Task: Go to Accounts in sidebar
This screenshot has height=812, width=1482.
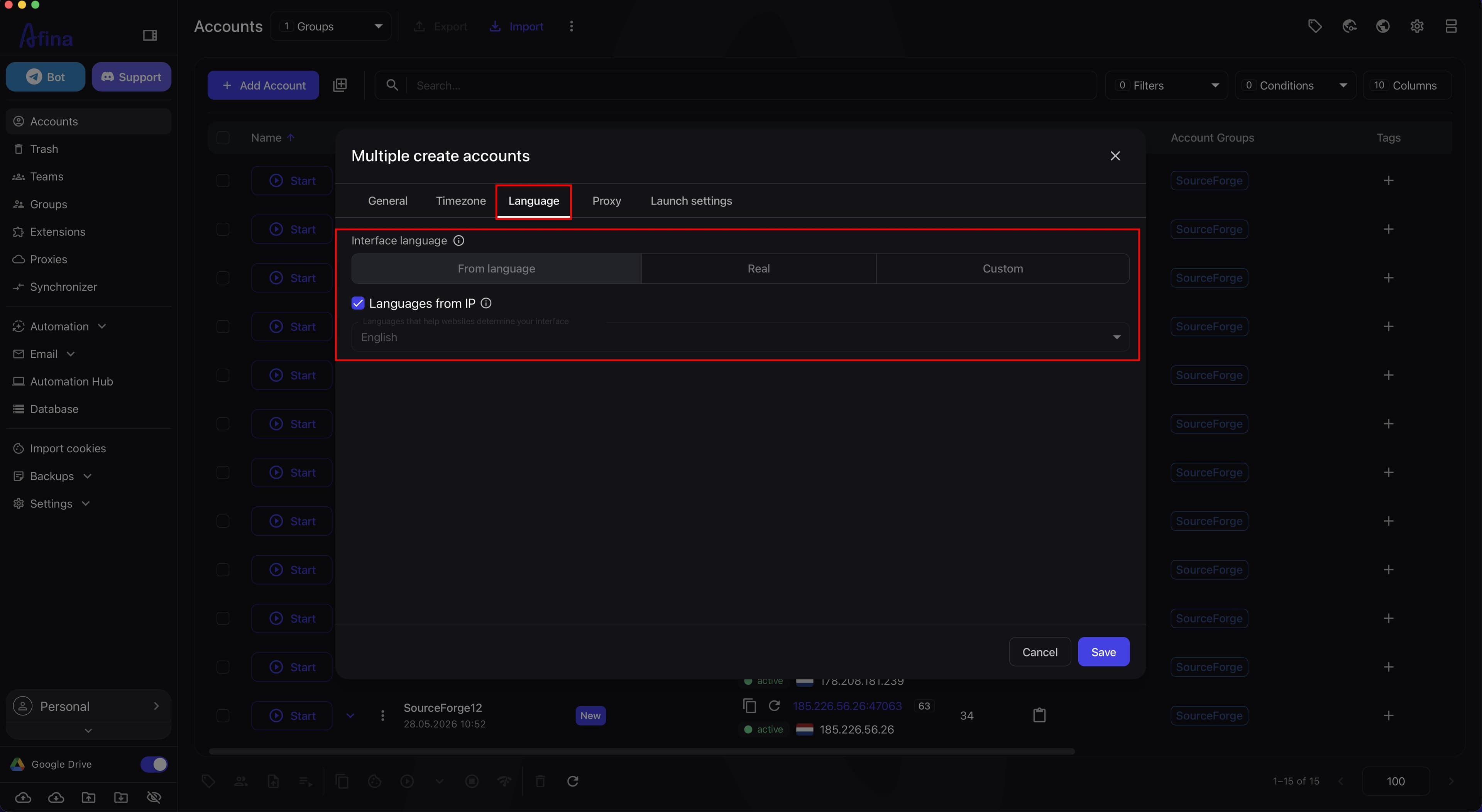Action: point(89,122)
